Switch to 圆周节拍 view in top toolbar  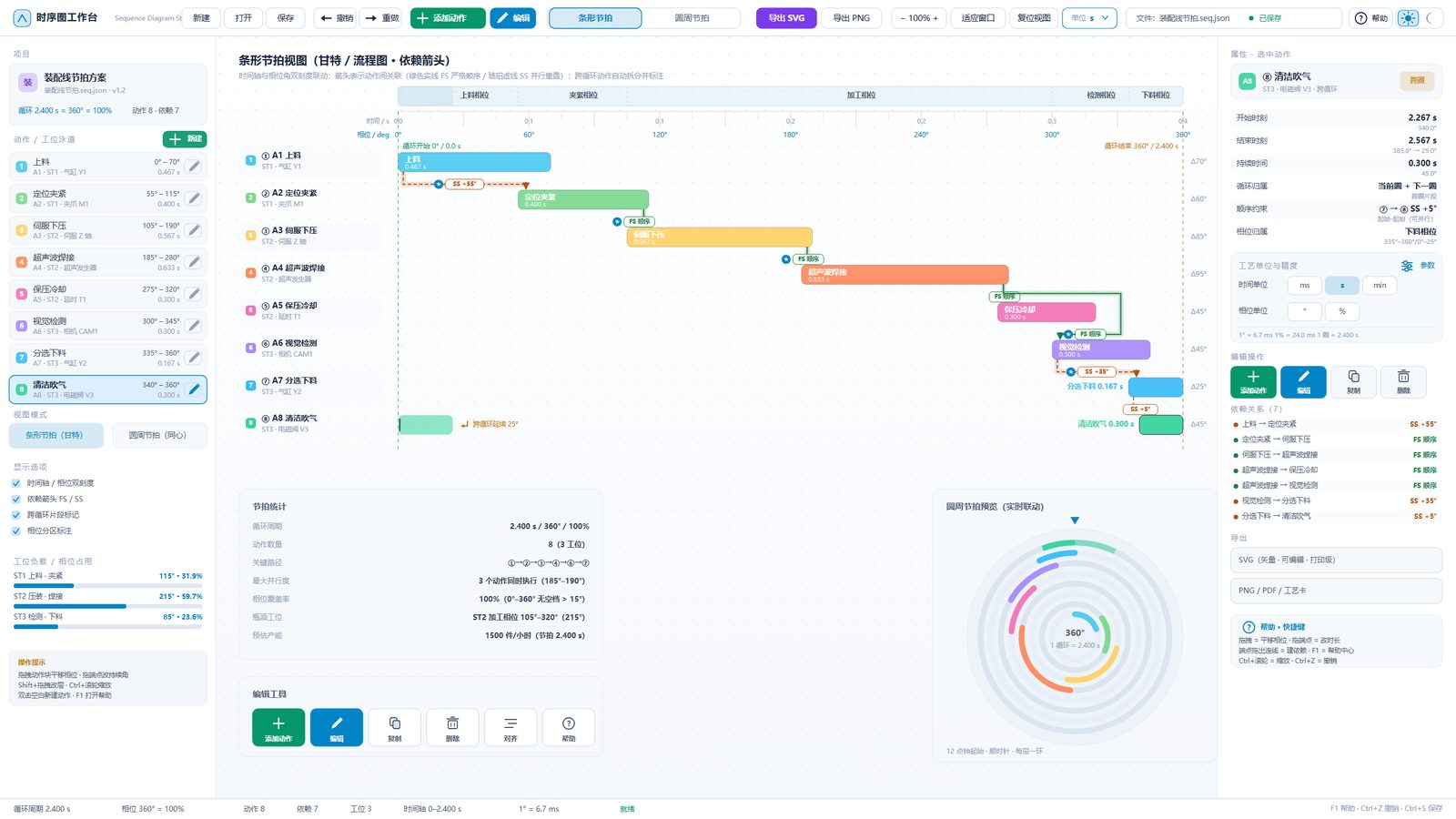[692, 18]
